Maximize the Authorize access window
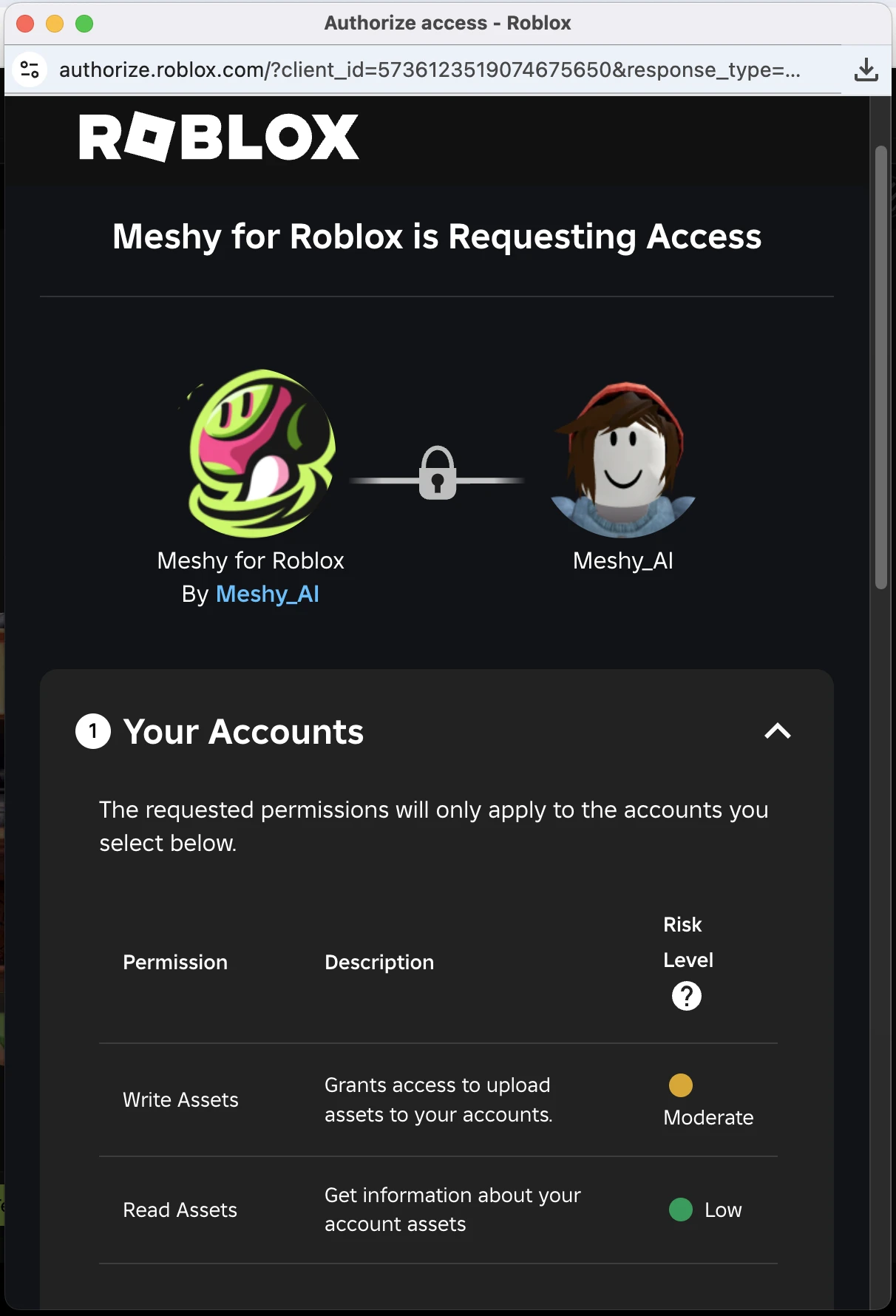Image resolution: width=896 pixels, height=1316 pixels. click(84, 24)
